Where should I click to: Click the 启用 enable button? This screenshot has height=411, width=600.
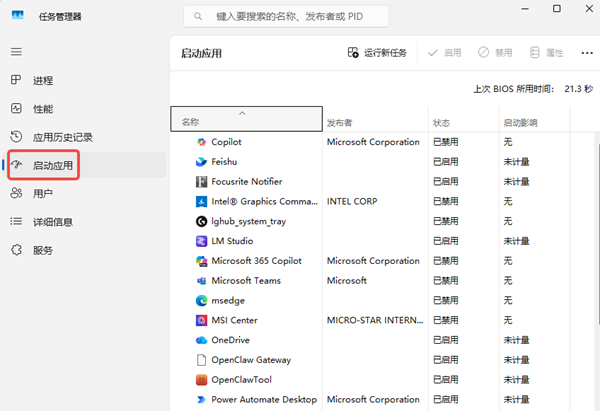point(444,53)
